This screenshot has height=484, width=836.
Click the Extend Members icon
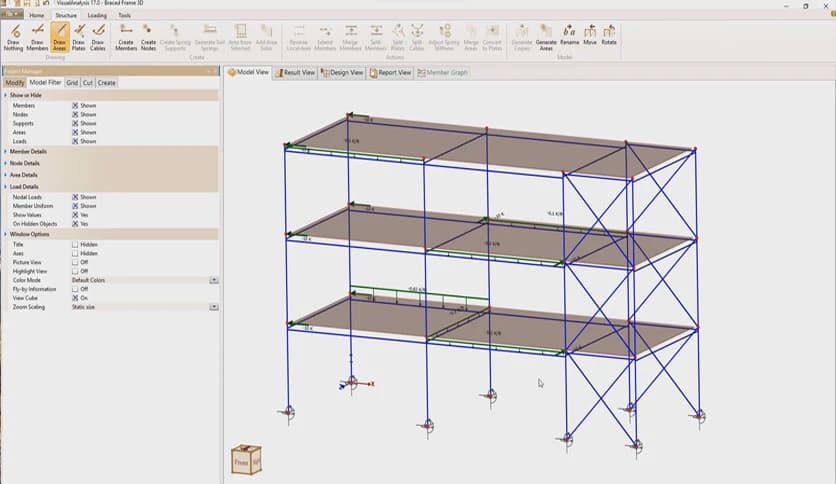click(x=325, y=37)
